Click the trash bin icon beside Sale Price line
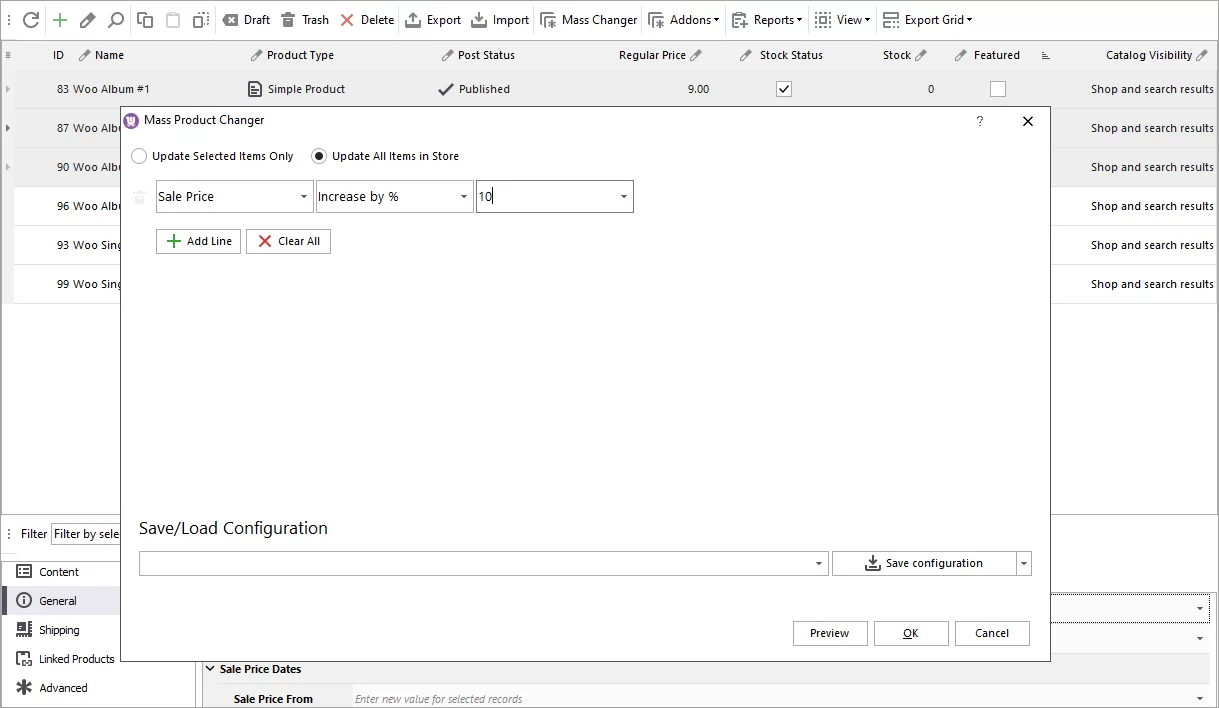1219x708 pixels. click(x=140, y=197)
